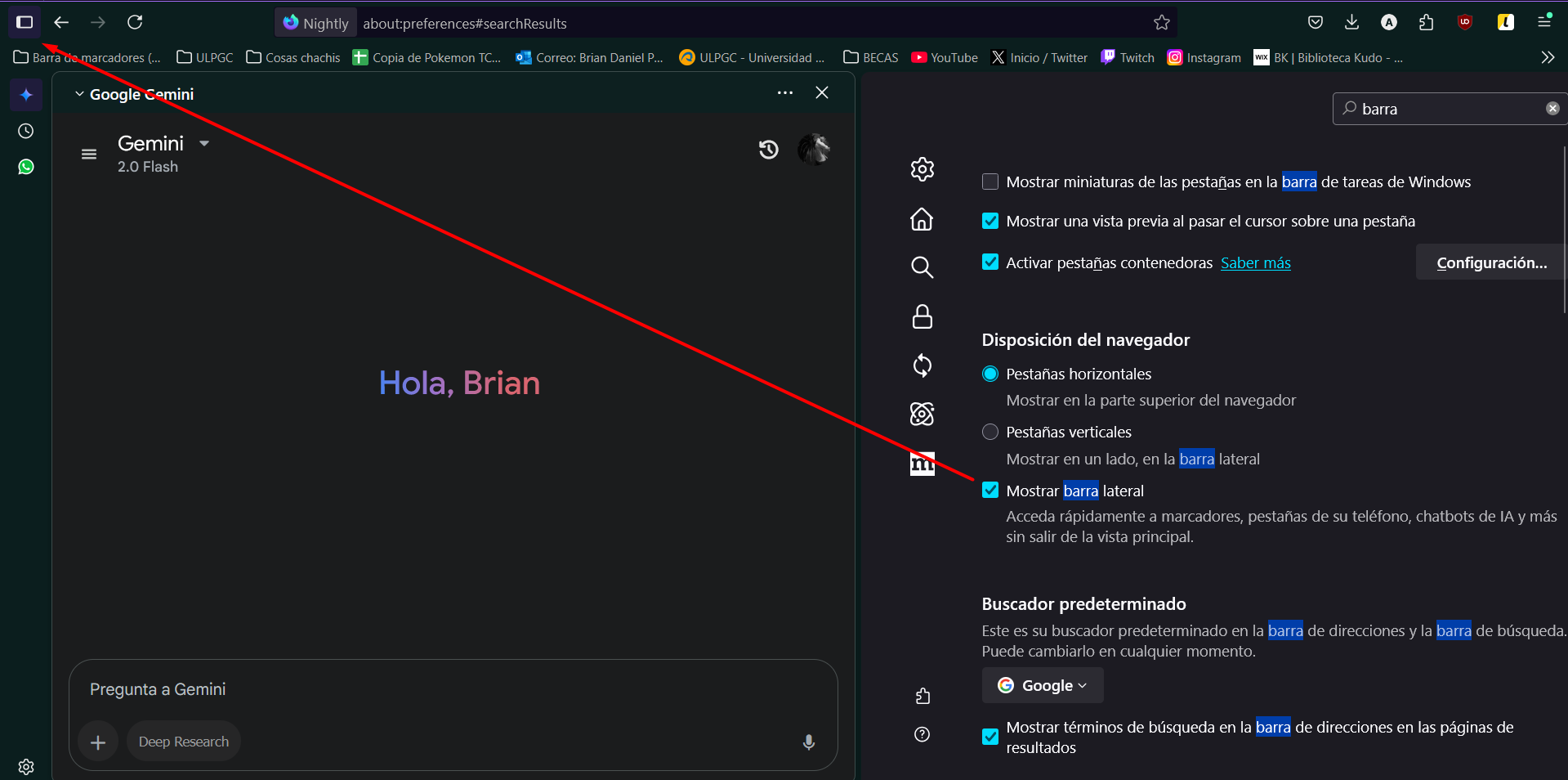Open the Search settings category
Viewport: 1568px width, 780px height.
tap(922, 267)
